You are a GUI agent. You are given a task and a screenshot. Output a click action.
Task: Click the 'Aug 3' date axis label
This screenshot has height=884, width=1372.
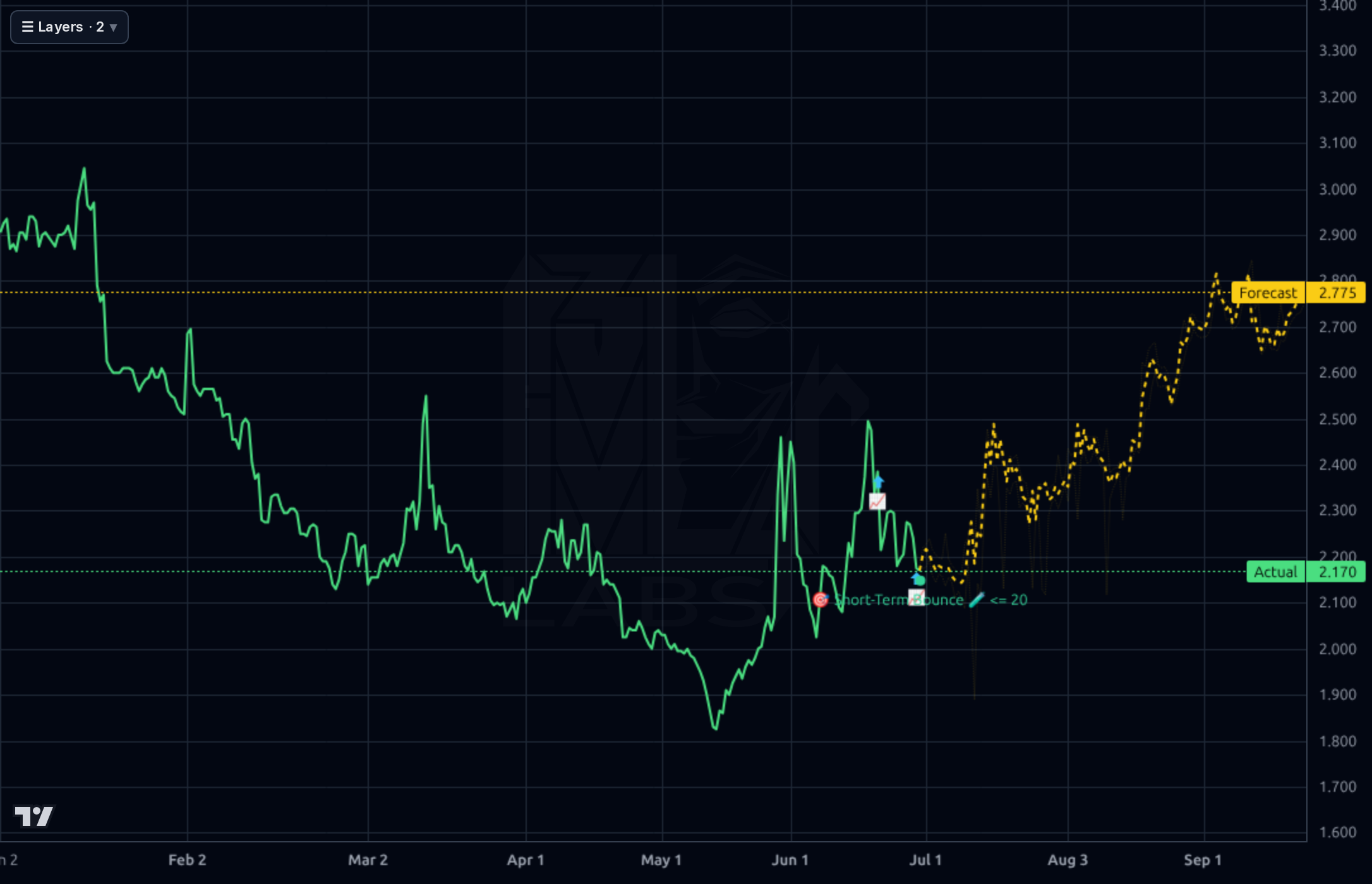pos(1068,860)
